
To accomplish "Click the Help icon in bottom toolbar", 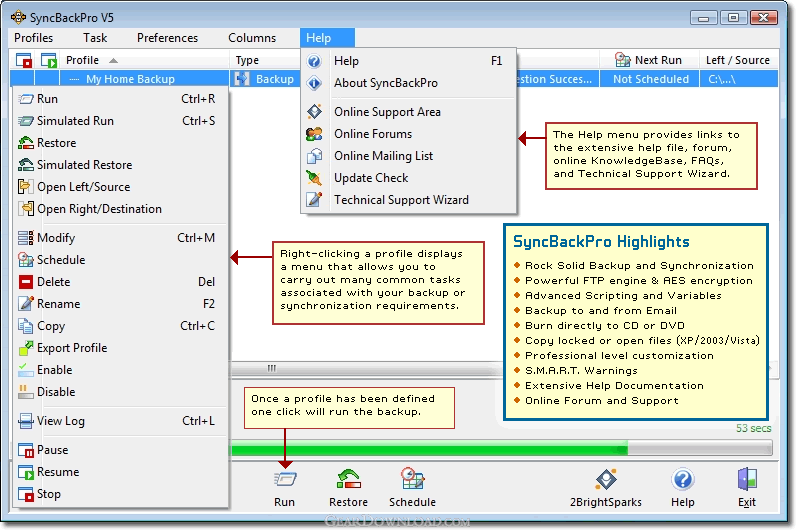I will pyautogui.click(x=683, y=479).
